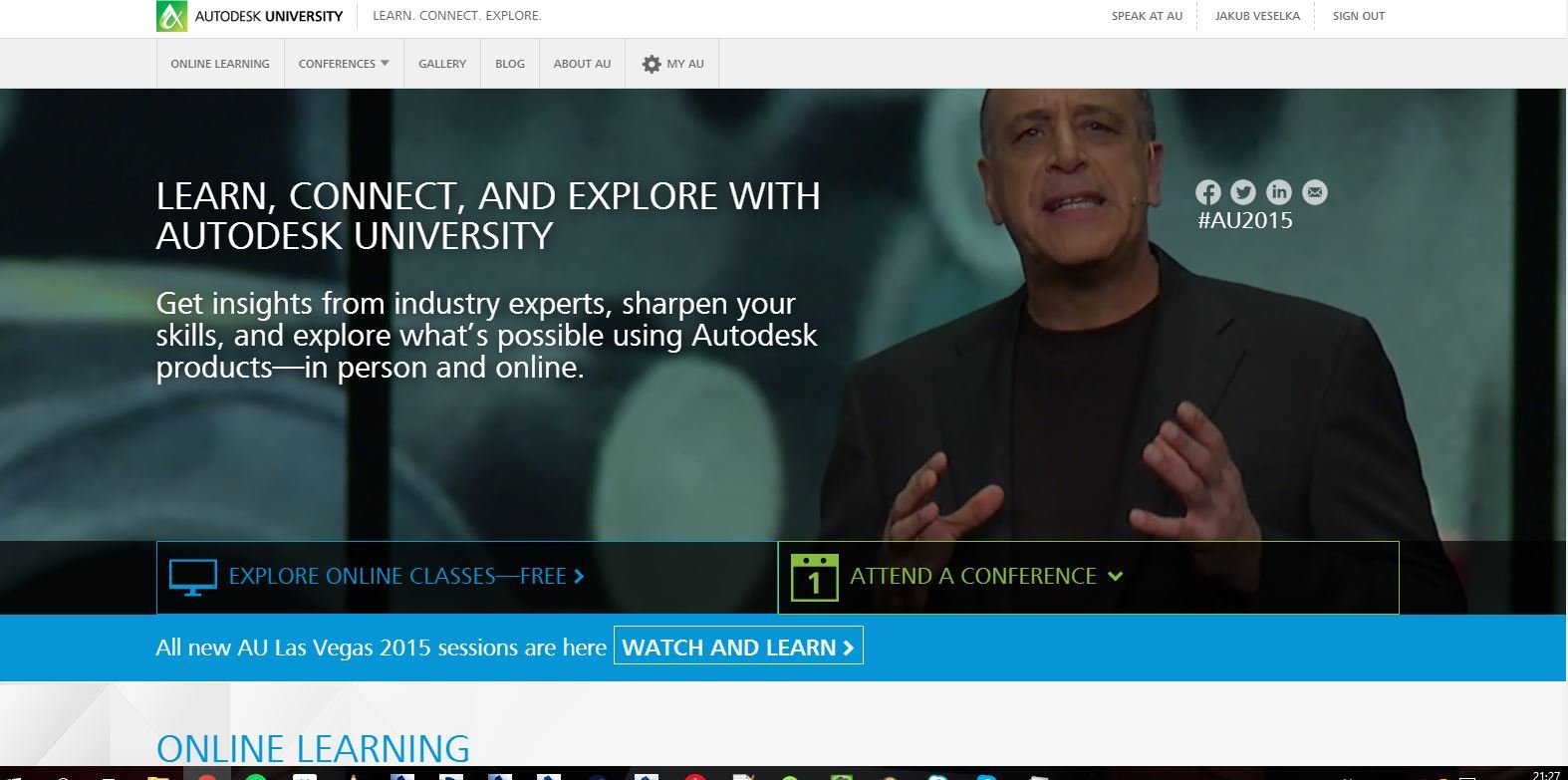Click the green calendar icon
Viewport: 1568px width, 780px height.
pyautogui.click(x=814, y=578)
